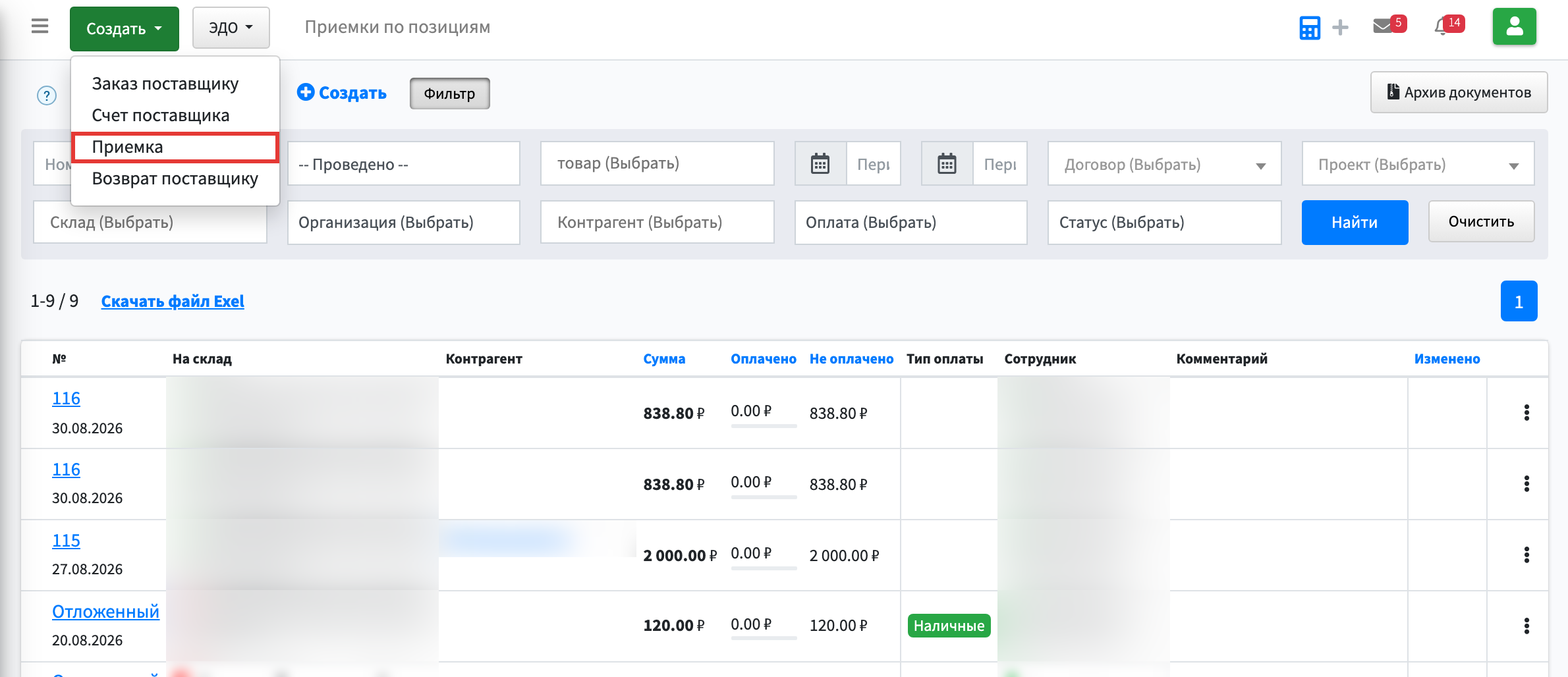Open the blue calculator icon
This screenshot has height=677, width=1568.
click(1309, 28)
